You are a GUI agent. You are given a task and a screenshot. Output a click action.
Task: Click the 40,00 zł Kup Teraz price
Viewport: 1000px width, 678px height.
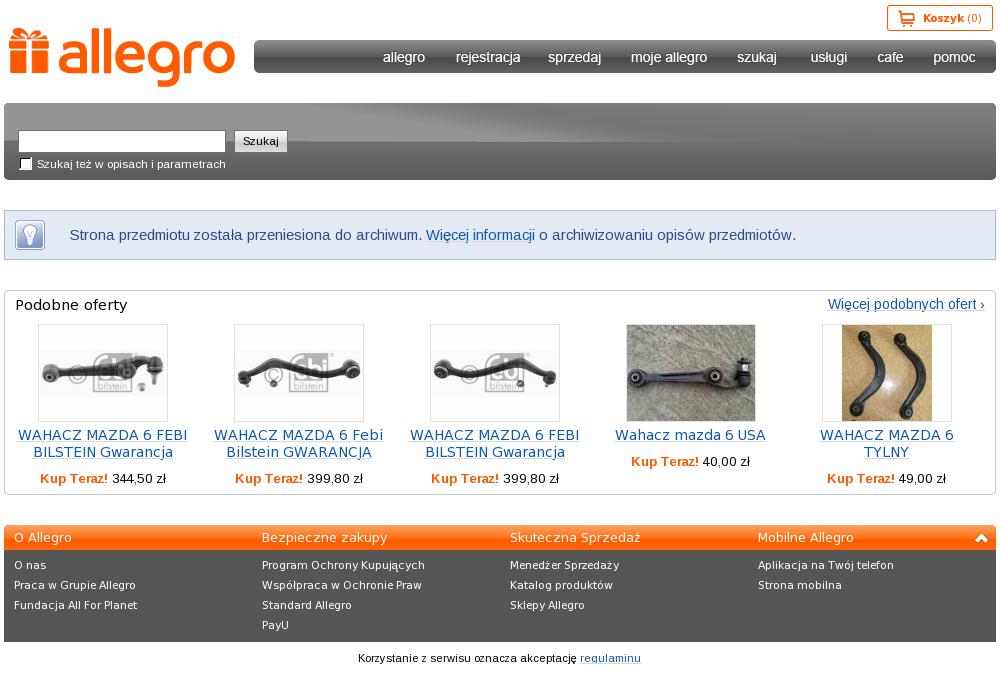(690, 462)
